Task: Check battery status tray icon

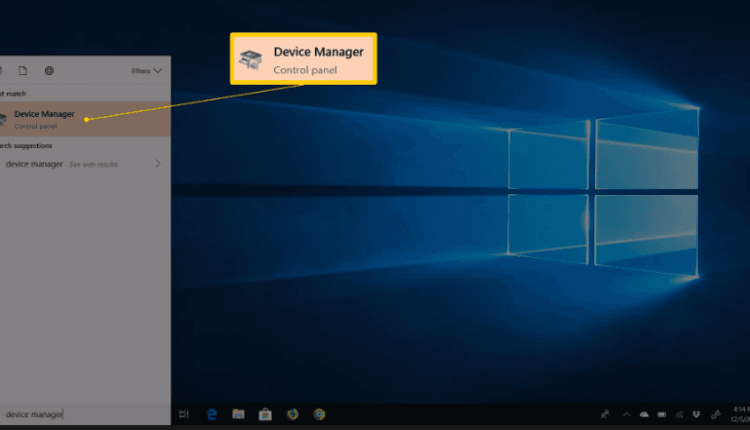Action: (662, 415)
